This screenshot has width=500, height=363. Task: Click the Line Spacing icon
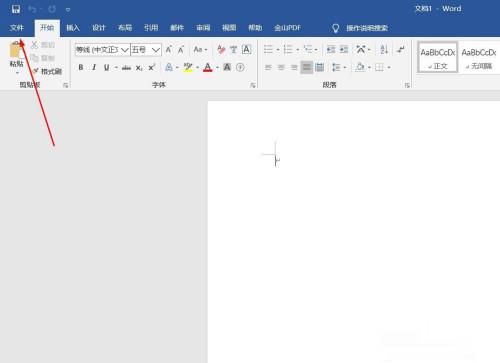point(336,68)
